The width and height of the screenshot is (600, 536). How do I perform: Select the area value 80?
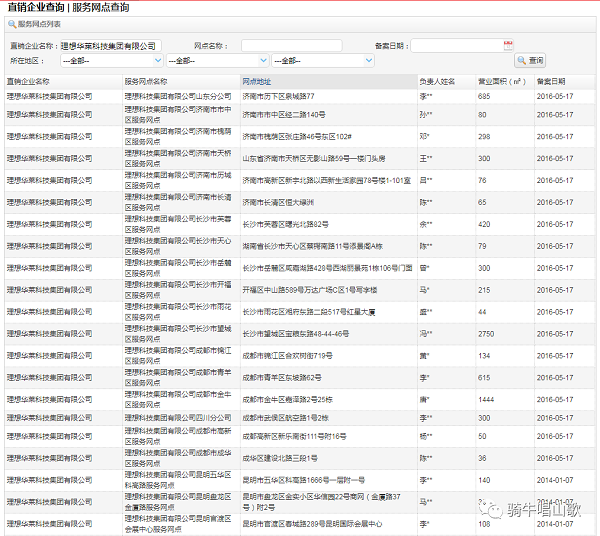coord(482,114)
